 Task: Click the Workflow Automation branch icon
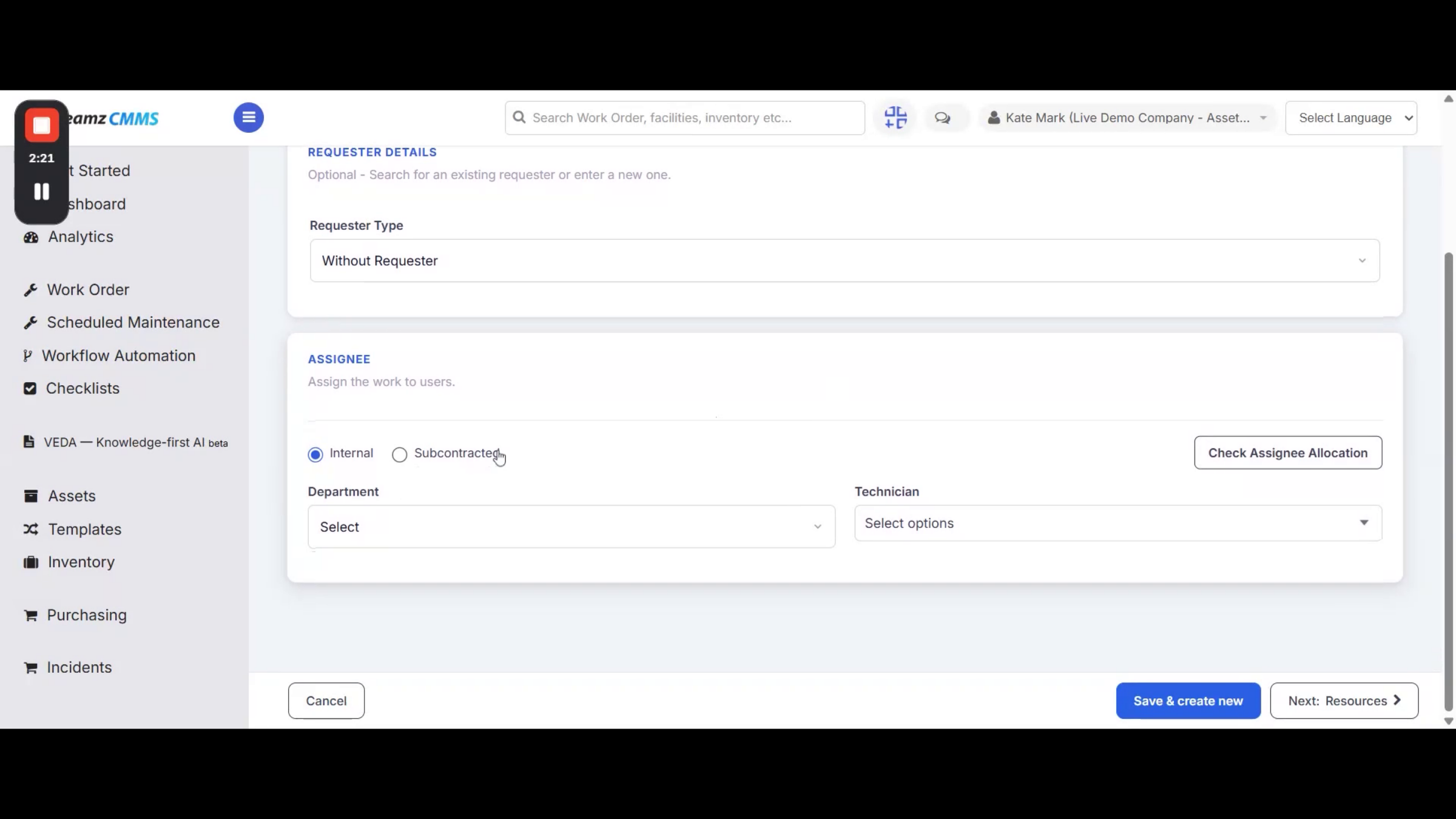click(27, 356)
